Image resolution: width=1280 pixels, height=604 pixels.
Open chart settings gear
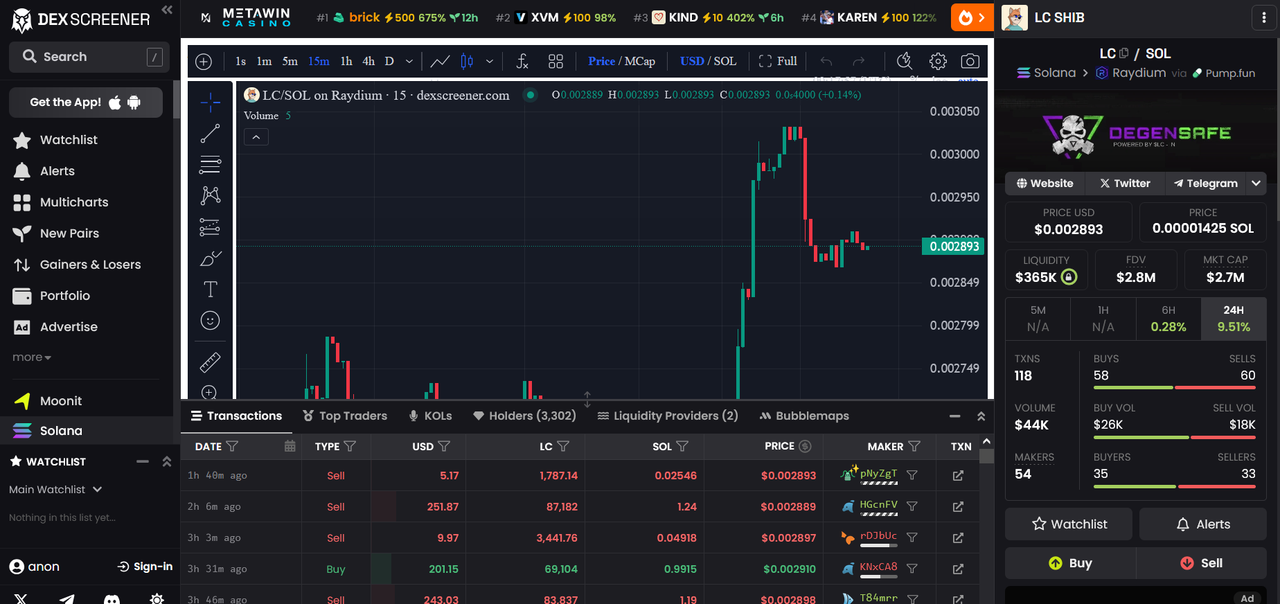938,61
